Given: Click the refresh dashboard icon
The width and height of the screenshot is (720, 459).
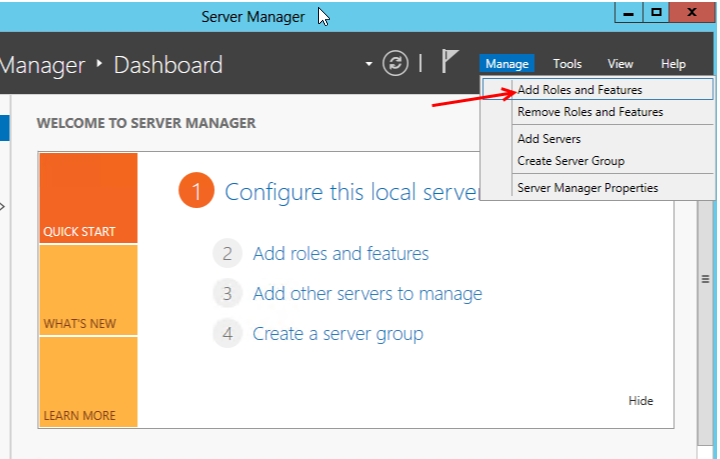Looking at the screenshot, I should [395, 63].
